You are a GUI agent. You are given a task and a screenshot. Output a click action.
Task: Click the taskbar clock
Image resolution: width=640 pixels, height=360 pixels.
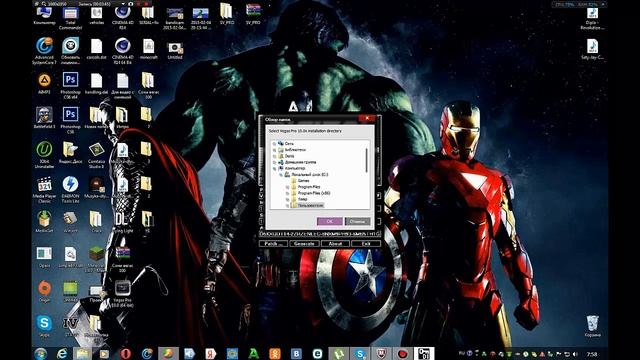coord(592,354)
